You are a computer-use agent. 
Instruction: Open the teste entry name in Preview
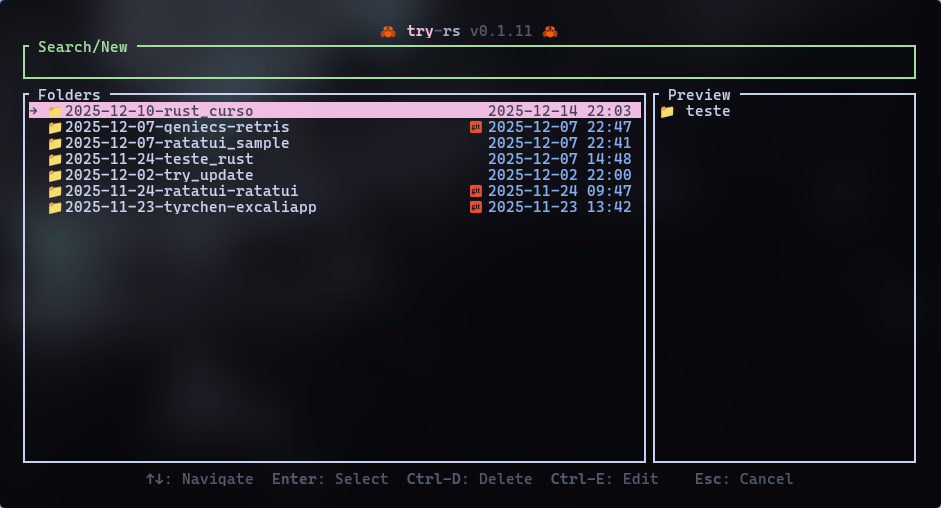[708, 111]
